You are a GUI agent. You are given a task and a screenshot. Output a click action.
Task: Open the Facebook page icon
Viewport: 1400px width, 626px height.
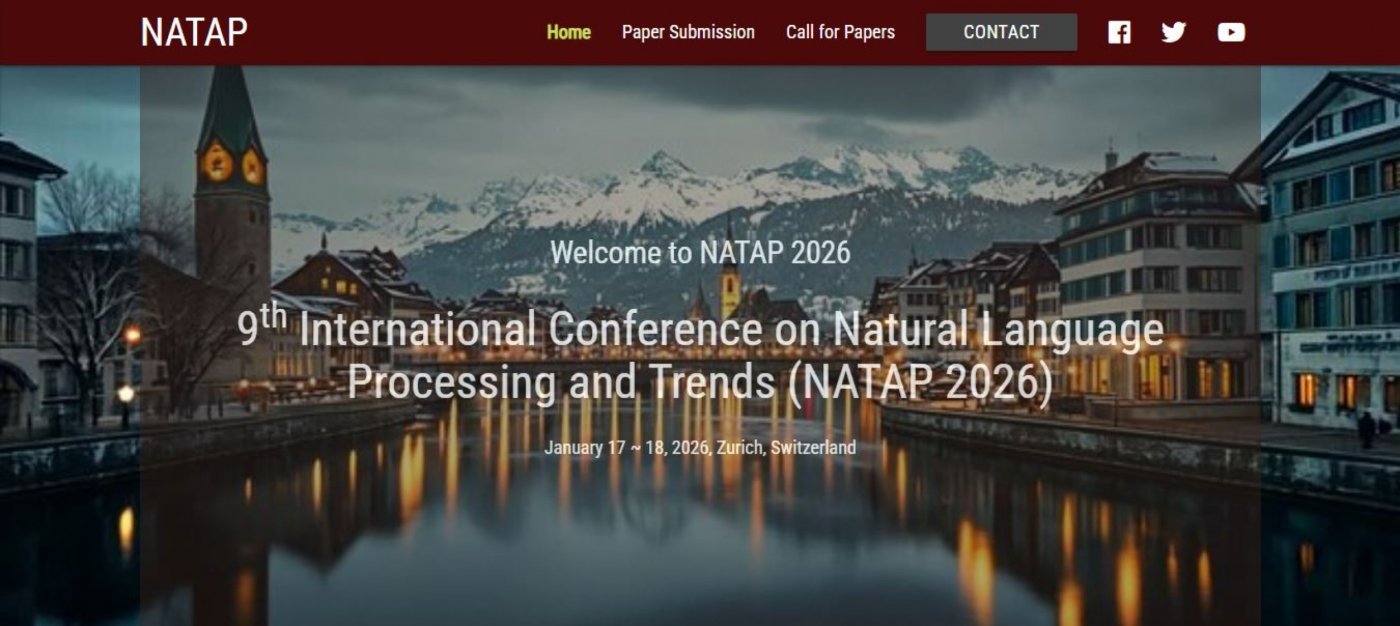point(1119,32)
